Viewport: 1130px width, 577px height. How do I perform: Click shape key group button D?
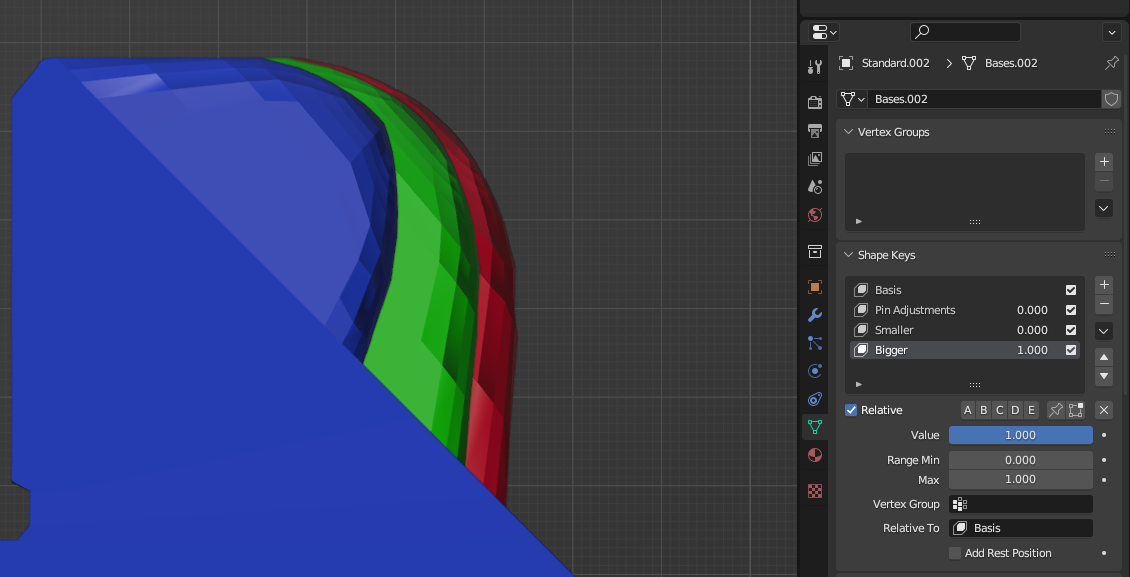[1015, 410]
